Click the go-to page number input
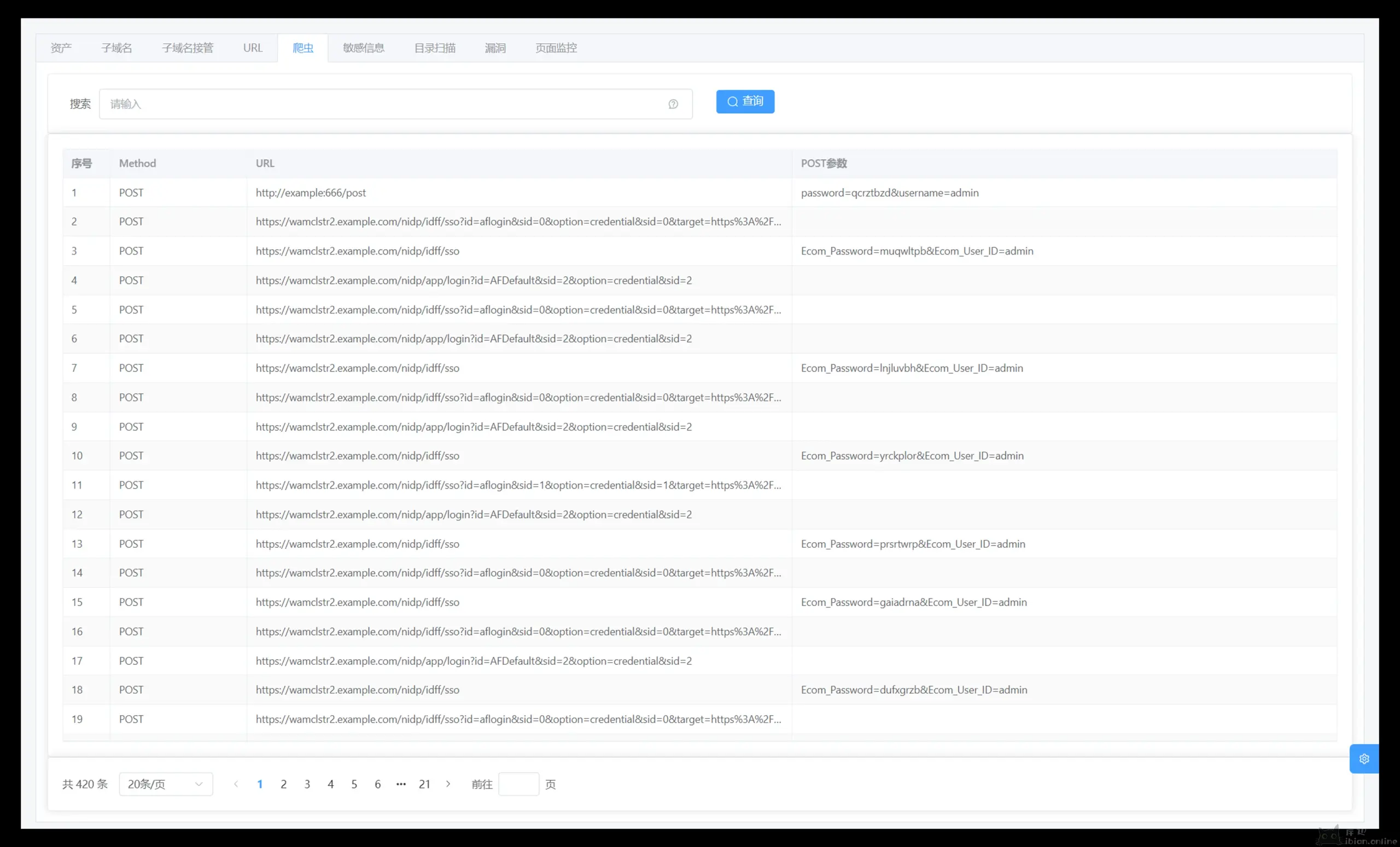The height and width of the screenshot is (847, 1400). click(x=518, y=784)
